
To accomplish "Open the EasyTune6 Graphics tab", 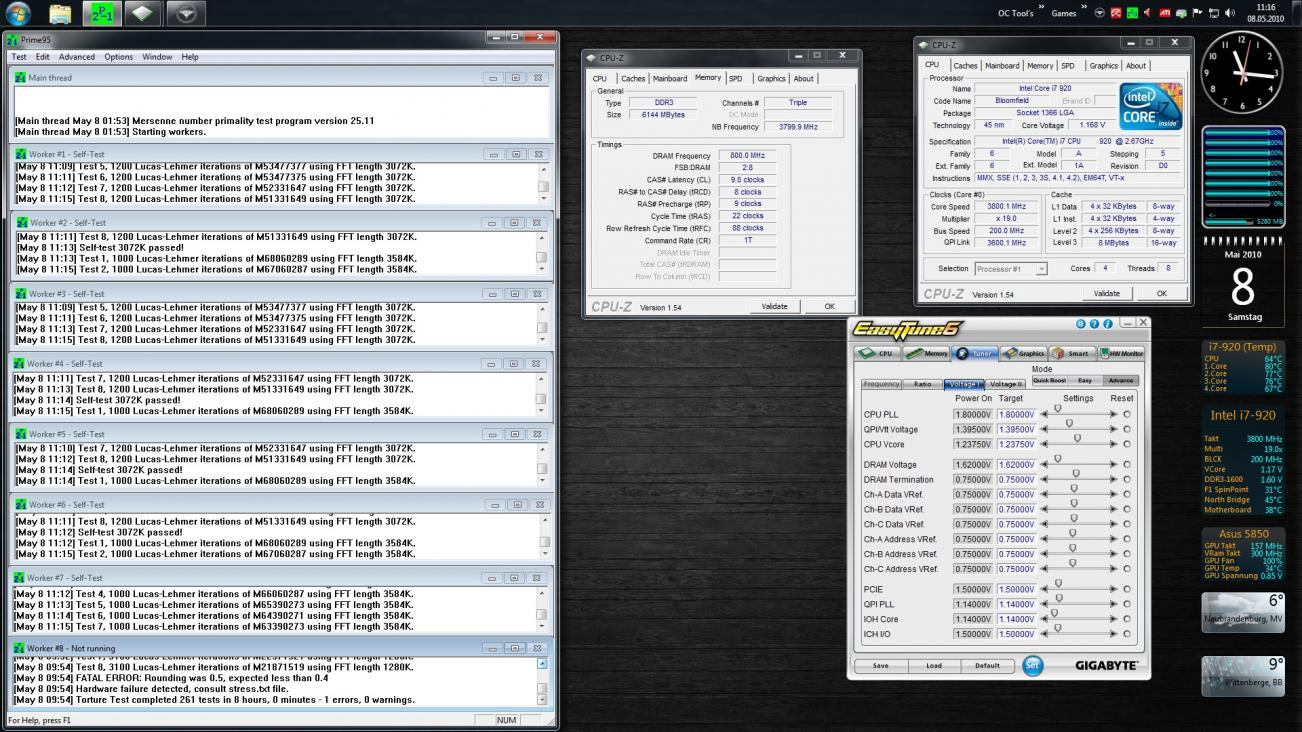I will click(x=1023, y=353).
